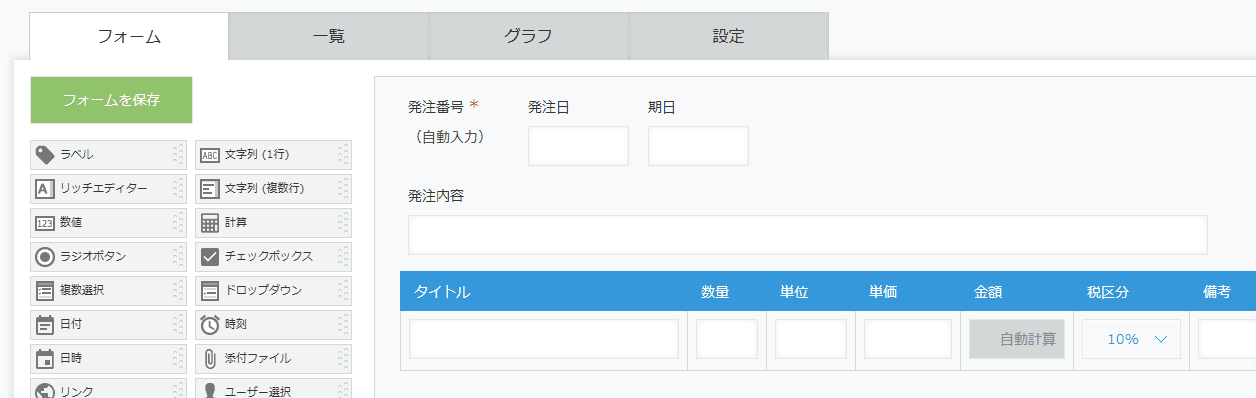Click the 数量 input cell

[x=727, y=339]
